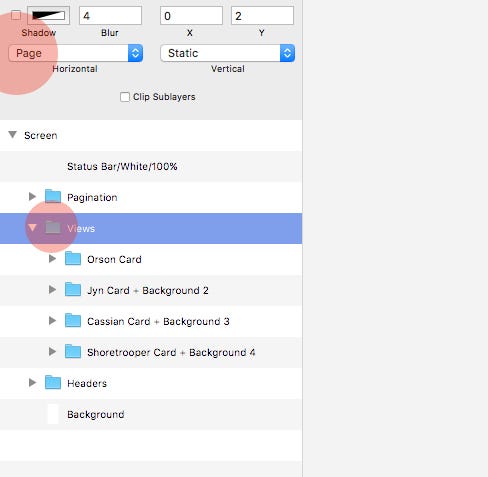Viewport: 488px width, 477px height.
Task: Select the Orson Card layer name
Action: [114, 259]
